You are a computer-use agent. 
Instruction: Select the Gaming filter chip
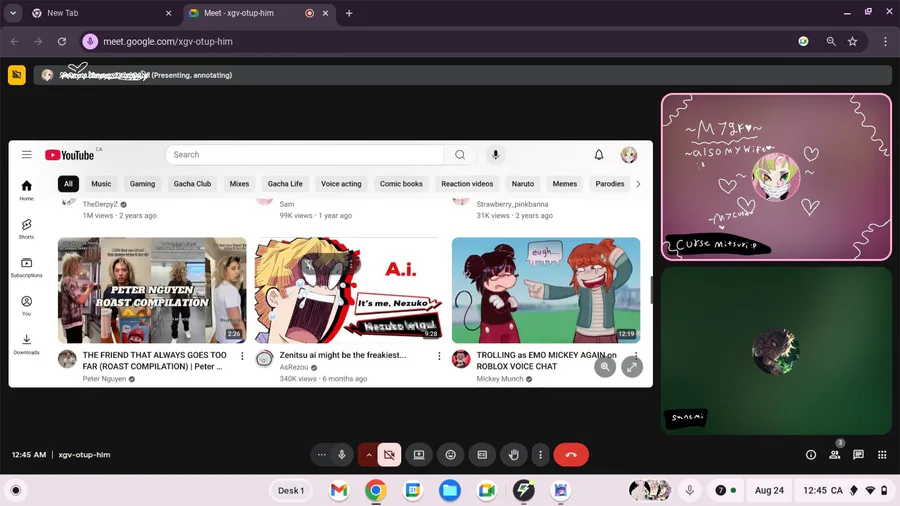pos(142,184)
